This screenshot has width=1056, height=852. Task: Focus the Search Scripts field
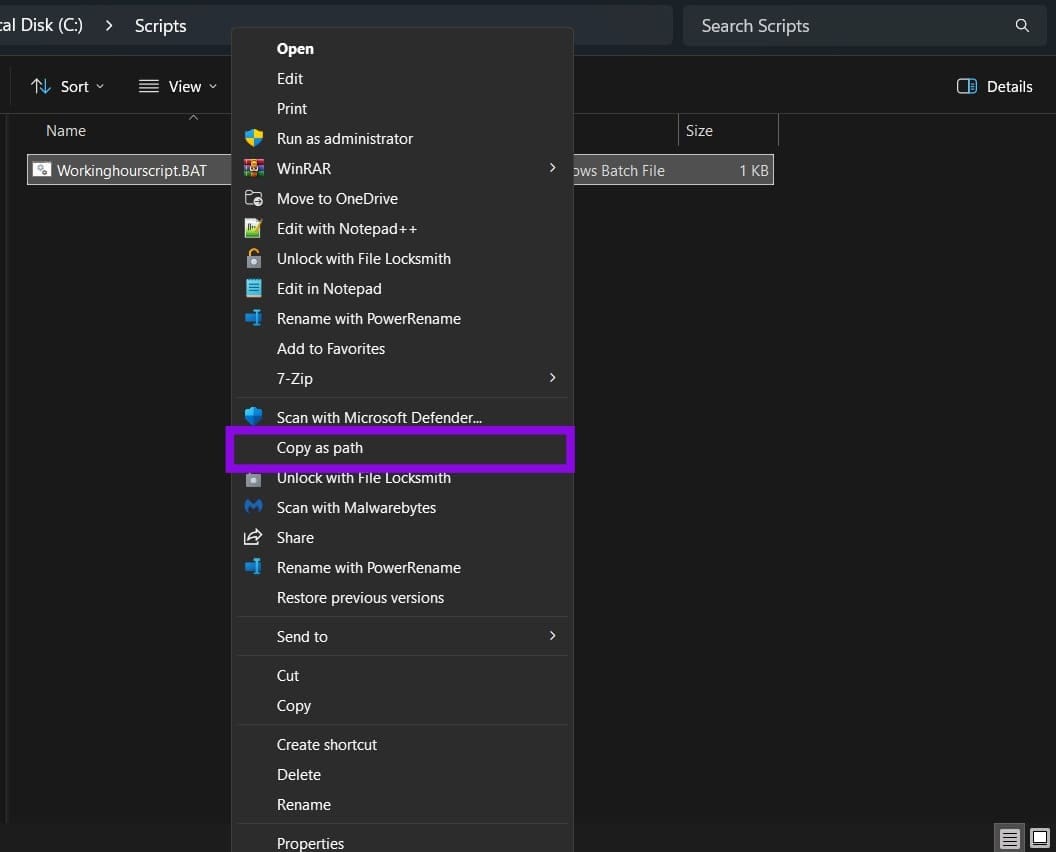(865, 26)
